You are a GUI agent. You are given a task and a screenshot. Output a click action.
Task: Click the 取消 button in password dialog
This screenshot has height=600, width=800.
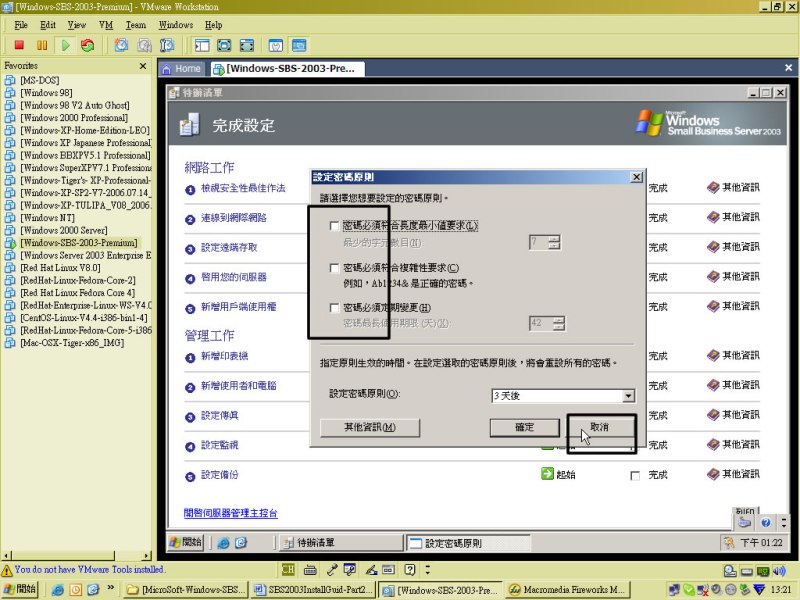(x=599, y=427)
